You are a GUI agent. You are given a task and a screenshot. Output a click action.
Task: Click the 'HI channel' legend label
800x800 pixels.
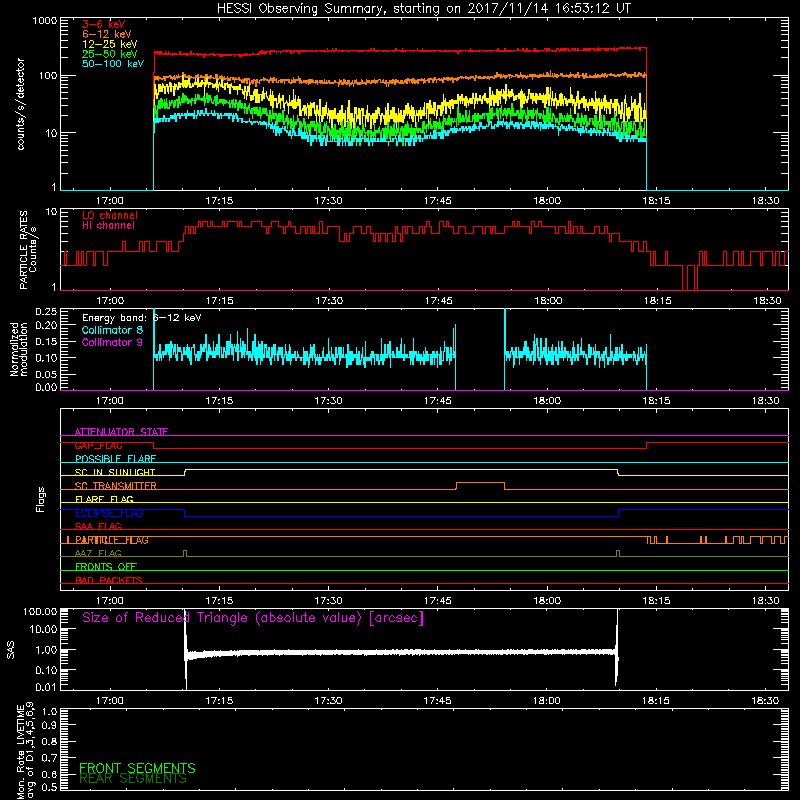[x=108, y=226]
